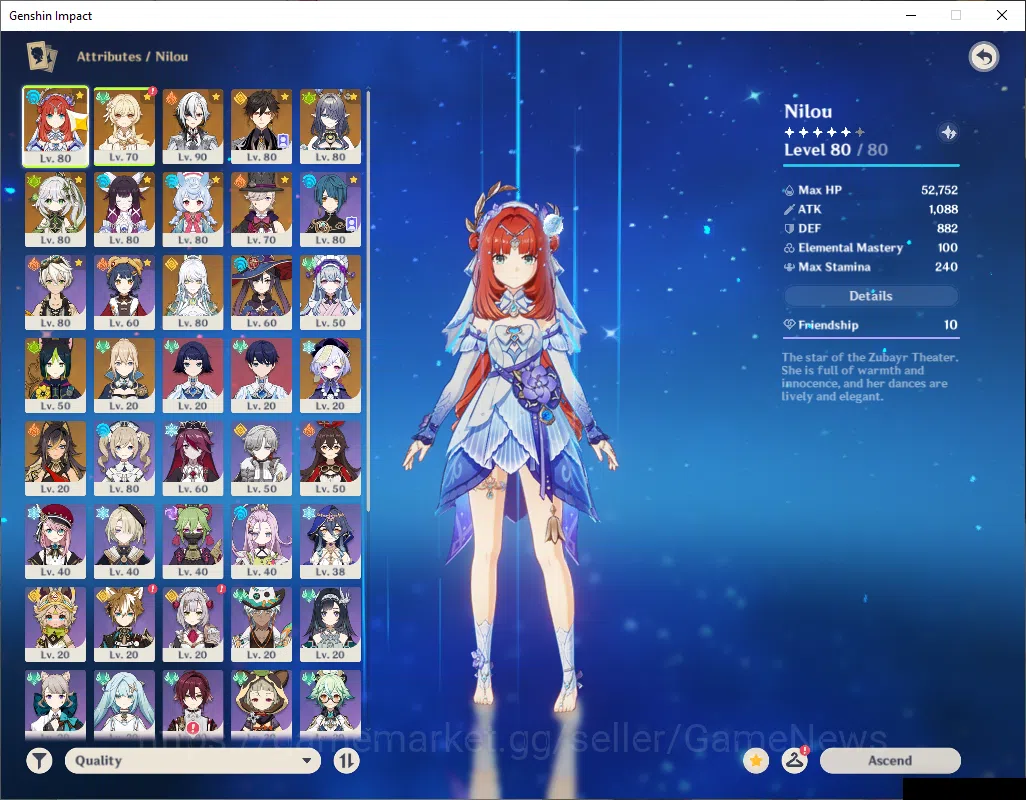Viewport: 1026px width, 800px height.
Task: Open the character filter funnel
Action: click(39, 761)
